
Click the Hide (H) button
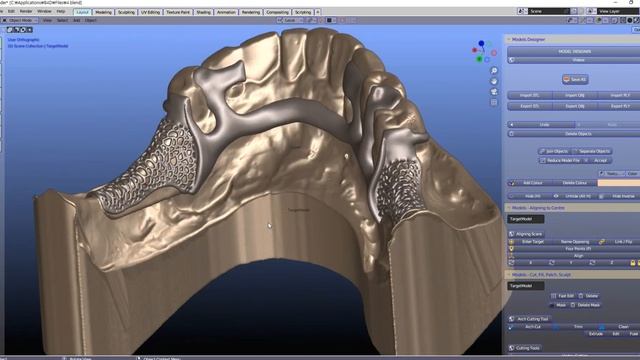[x=530, y=196]
